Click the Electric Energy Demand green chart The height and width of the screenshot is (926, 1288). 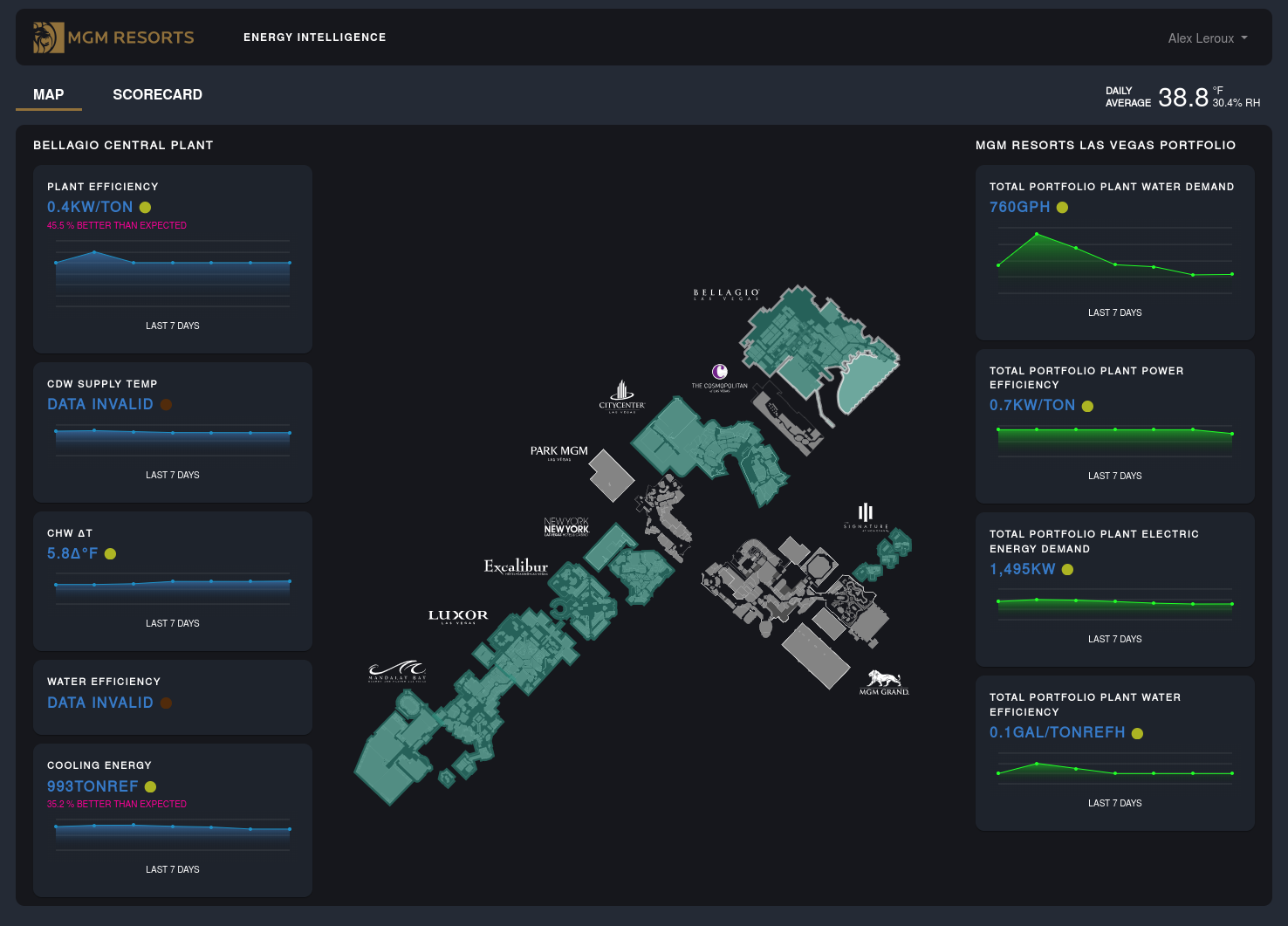coord(1115,604)
